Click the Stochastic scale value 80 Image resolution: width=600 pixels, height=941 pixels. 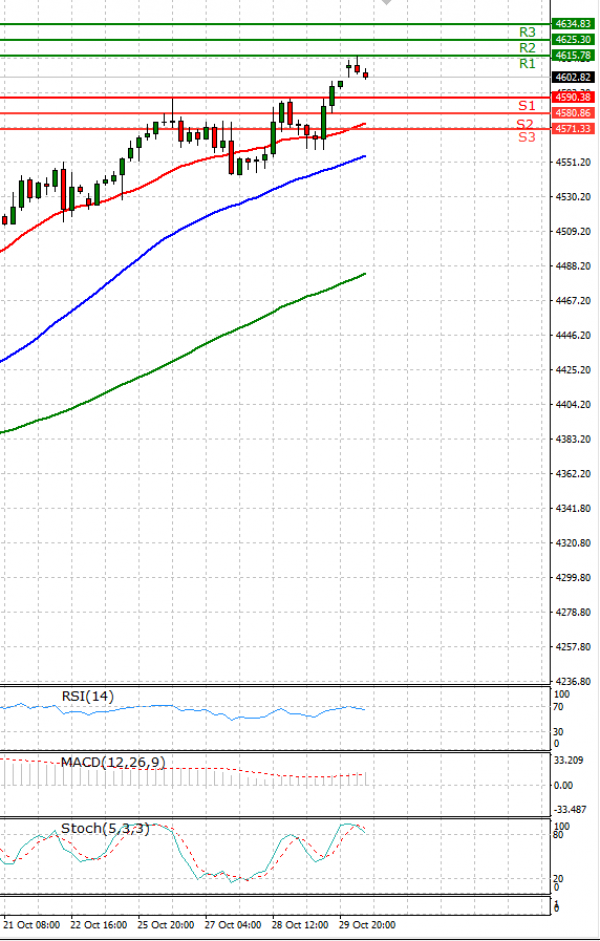click(x=558, y=835)
